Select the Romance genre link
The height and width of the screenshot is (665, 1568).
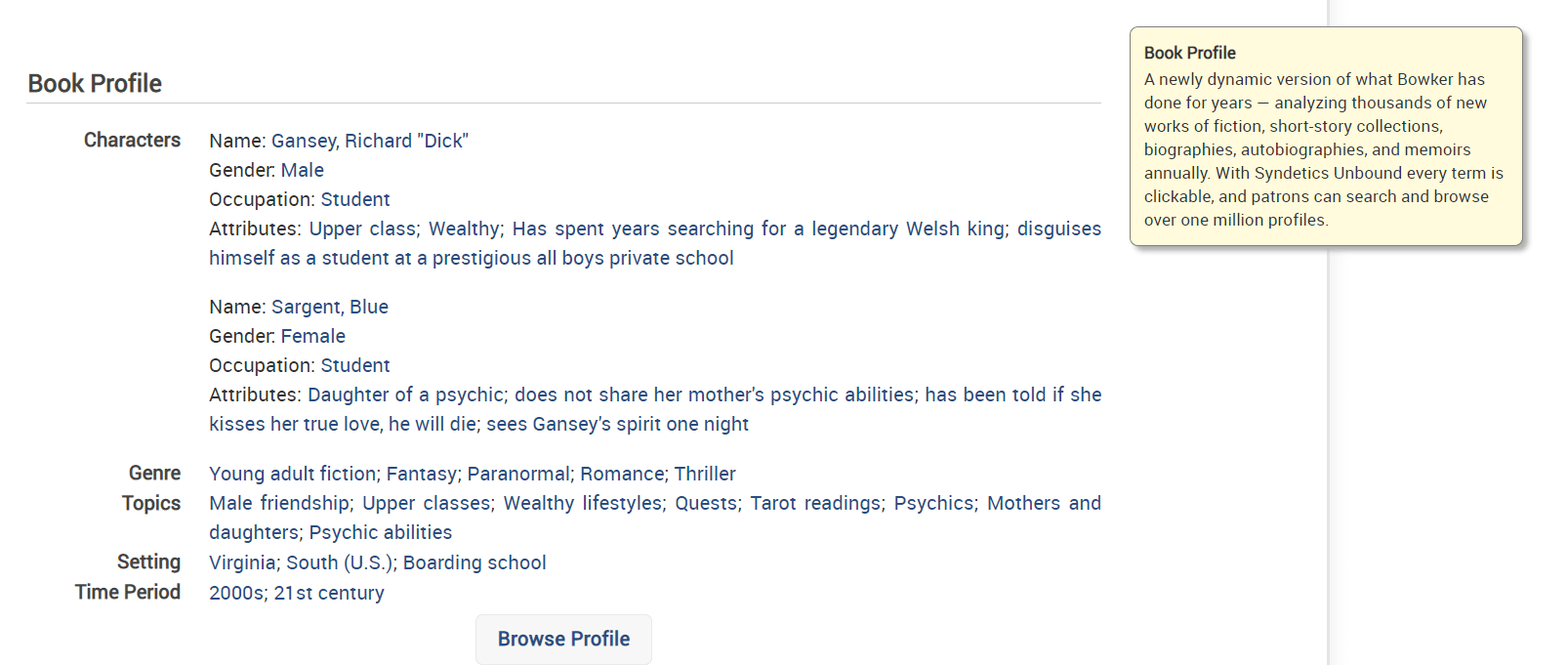pos(622,474)
